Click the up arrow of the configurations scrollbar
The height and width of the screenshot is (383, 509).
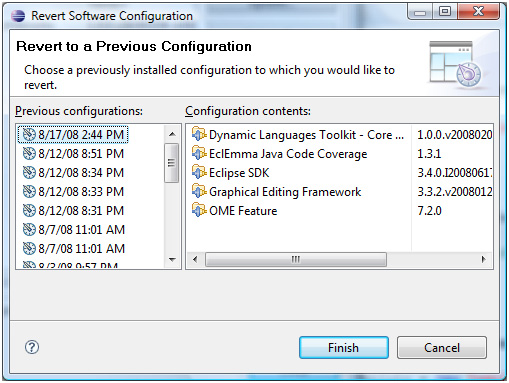tap(172, 134)
